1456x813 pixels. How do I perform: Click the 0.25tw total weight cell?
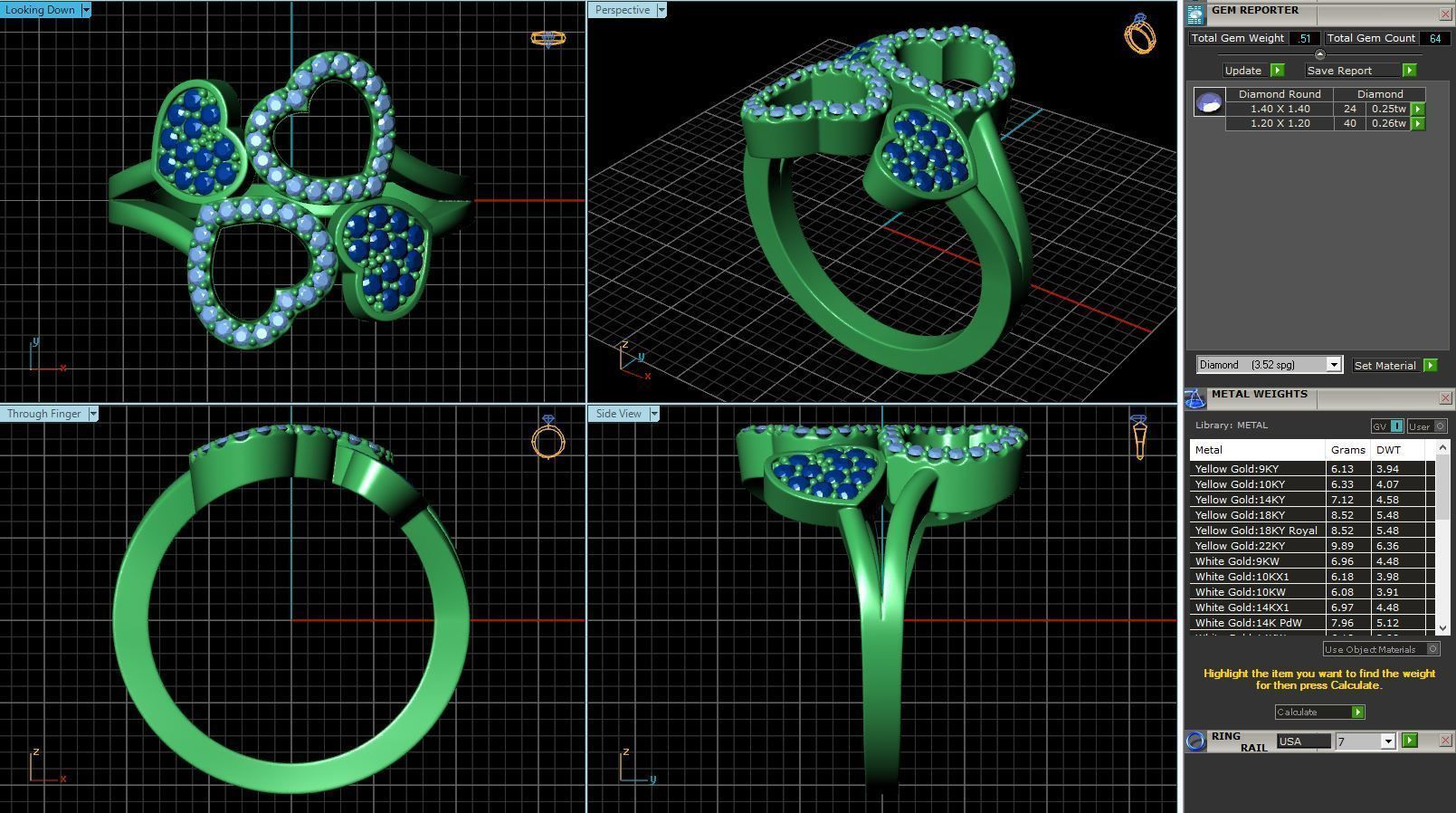(1388, 109)
